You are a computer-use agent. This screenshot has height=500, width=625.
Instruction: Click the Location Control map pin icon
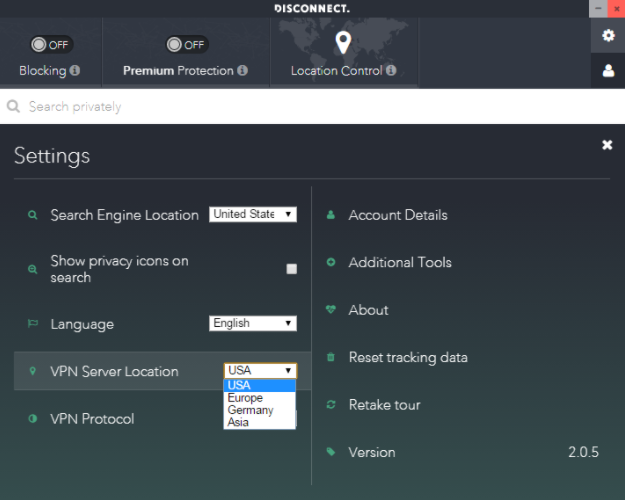[x=343, y=43]
